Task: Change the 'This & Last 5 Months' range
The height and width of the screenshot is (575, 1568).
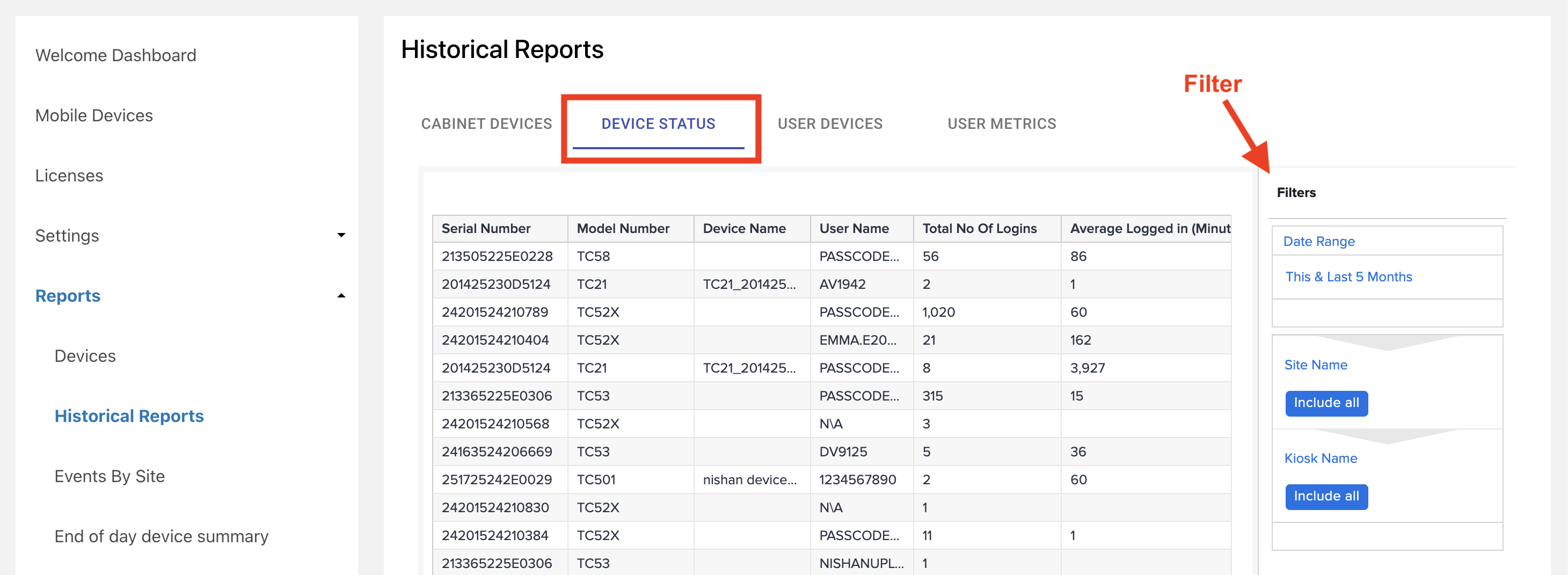Action: click(x=1348, y=277)
